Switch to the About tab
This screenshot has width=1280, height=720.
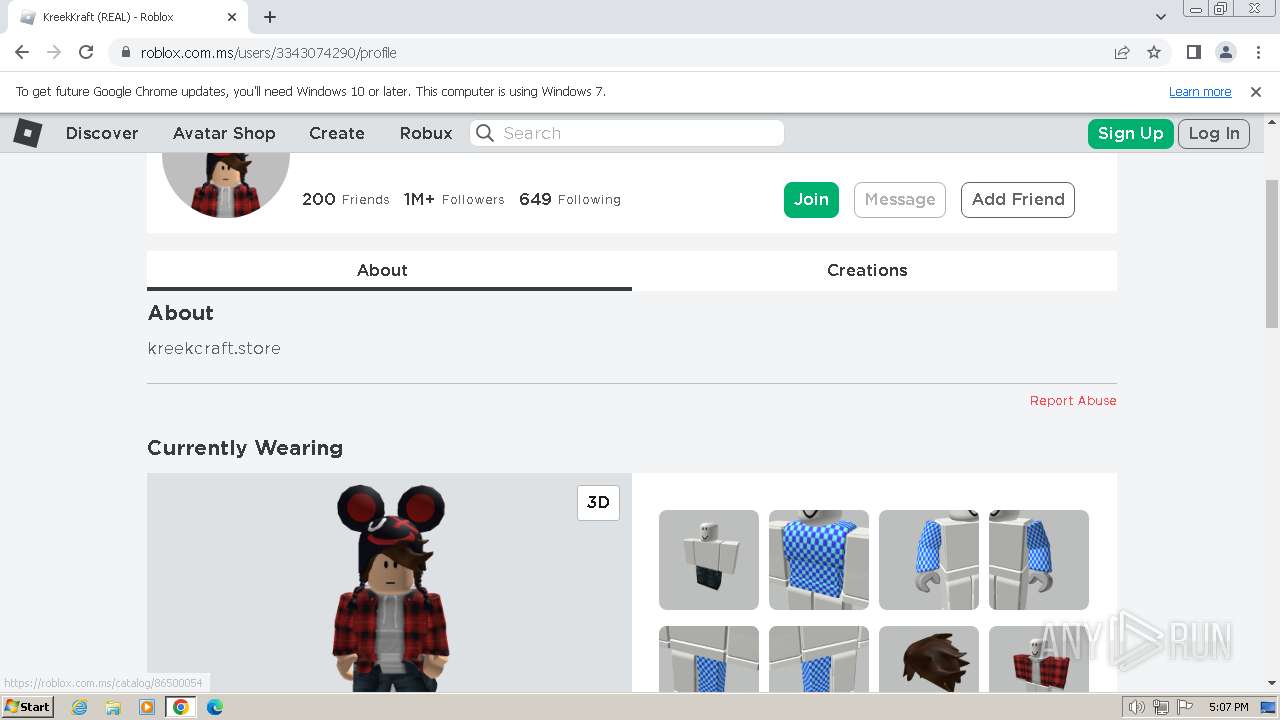[x=389, y=270]
